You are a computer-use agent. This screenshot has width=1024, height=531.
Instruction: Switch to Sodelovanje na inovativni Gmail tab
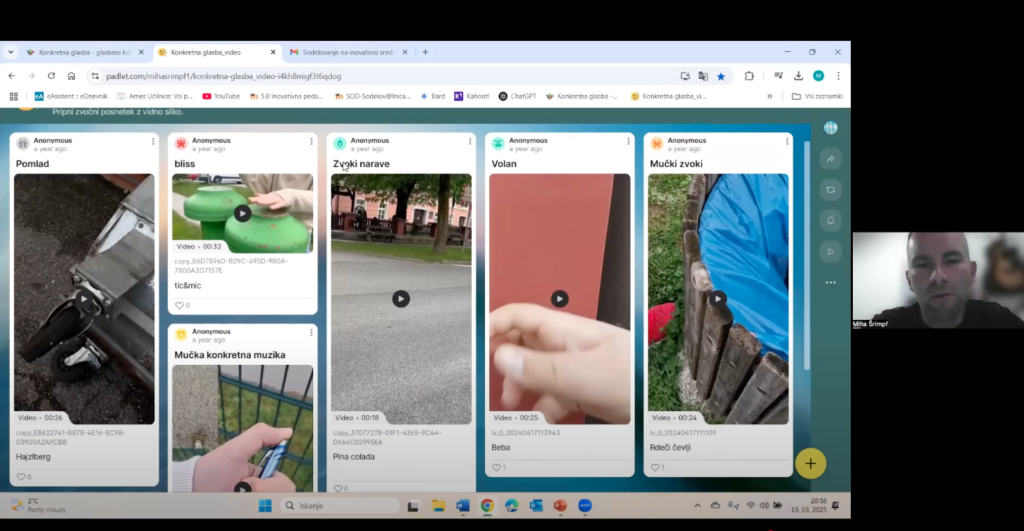349,52
